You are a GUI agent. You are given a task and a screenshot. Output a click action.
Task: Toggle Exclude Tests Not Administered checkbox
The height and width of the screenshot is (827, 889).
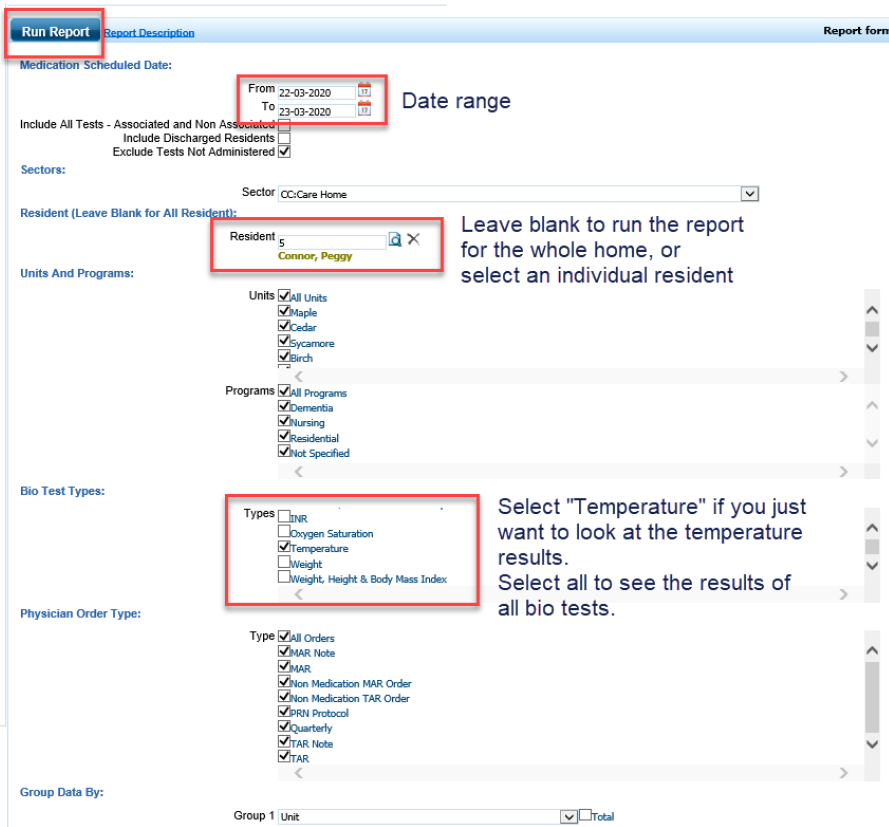pos(284,152)
